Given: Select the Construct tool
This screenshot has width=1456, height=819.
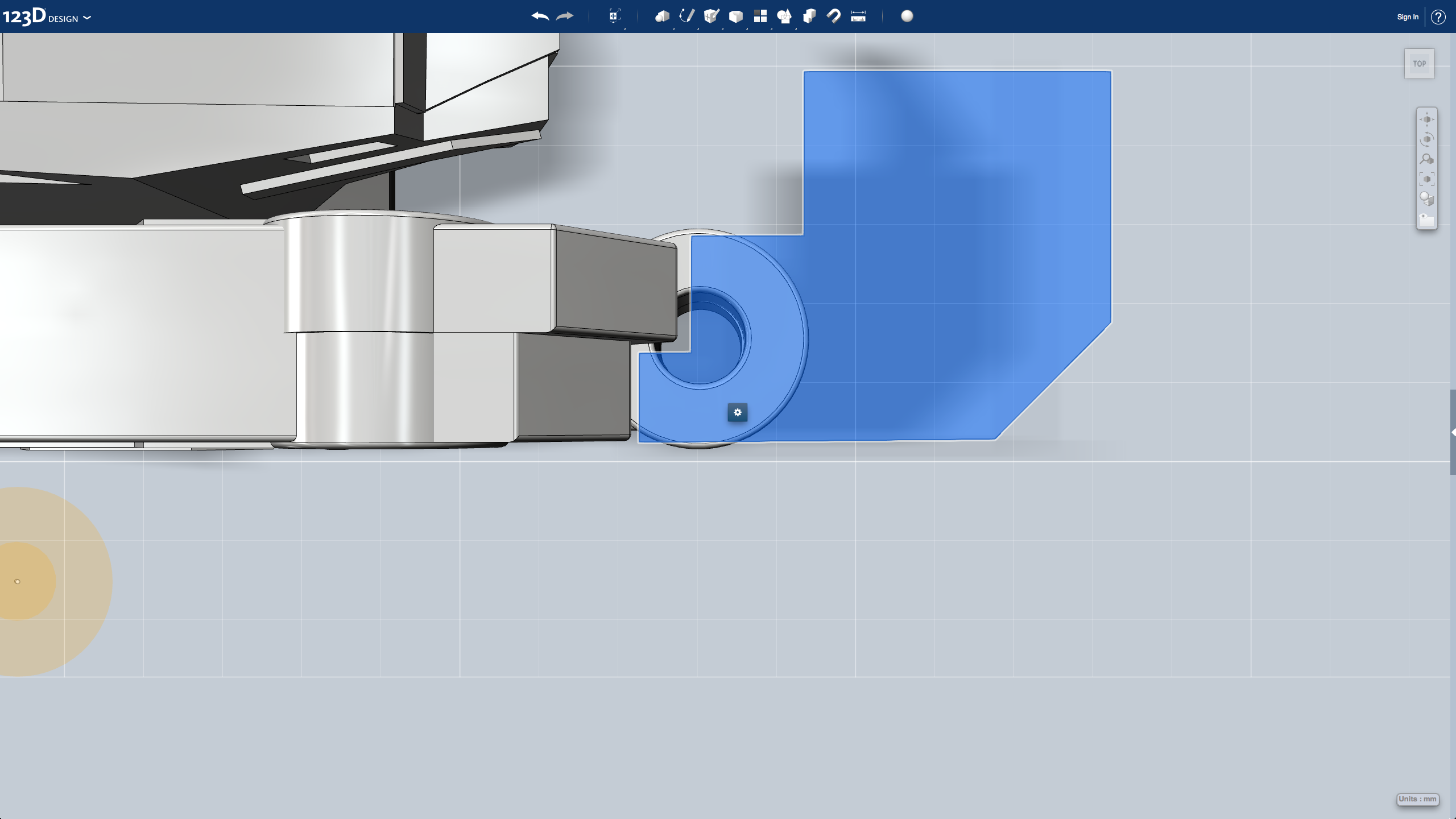Looking at the screenshot, I should tap(712, 16).
